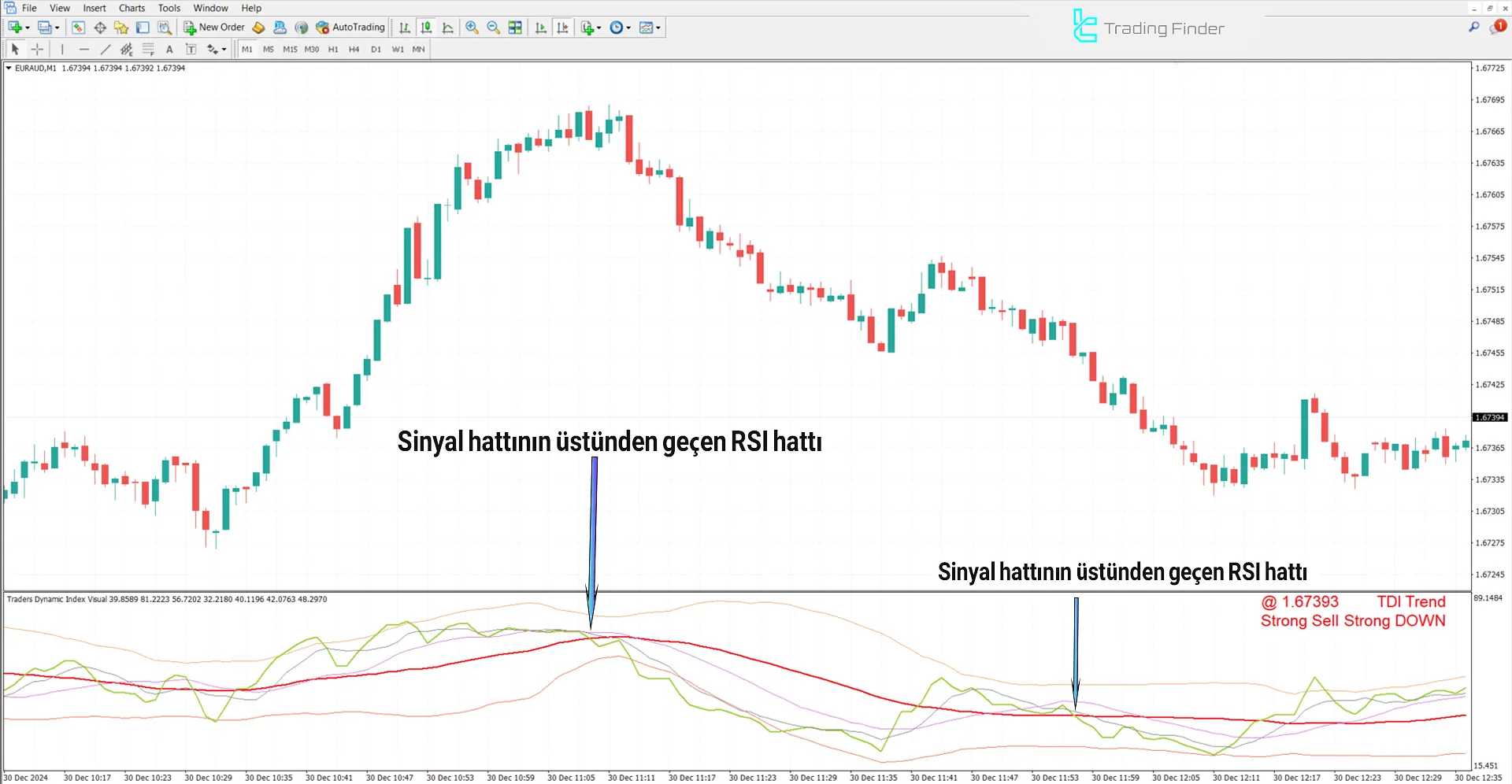
Task: Switch to M5 timeframe
Action: (269, 49)
